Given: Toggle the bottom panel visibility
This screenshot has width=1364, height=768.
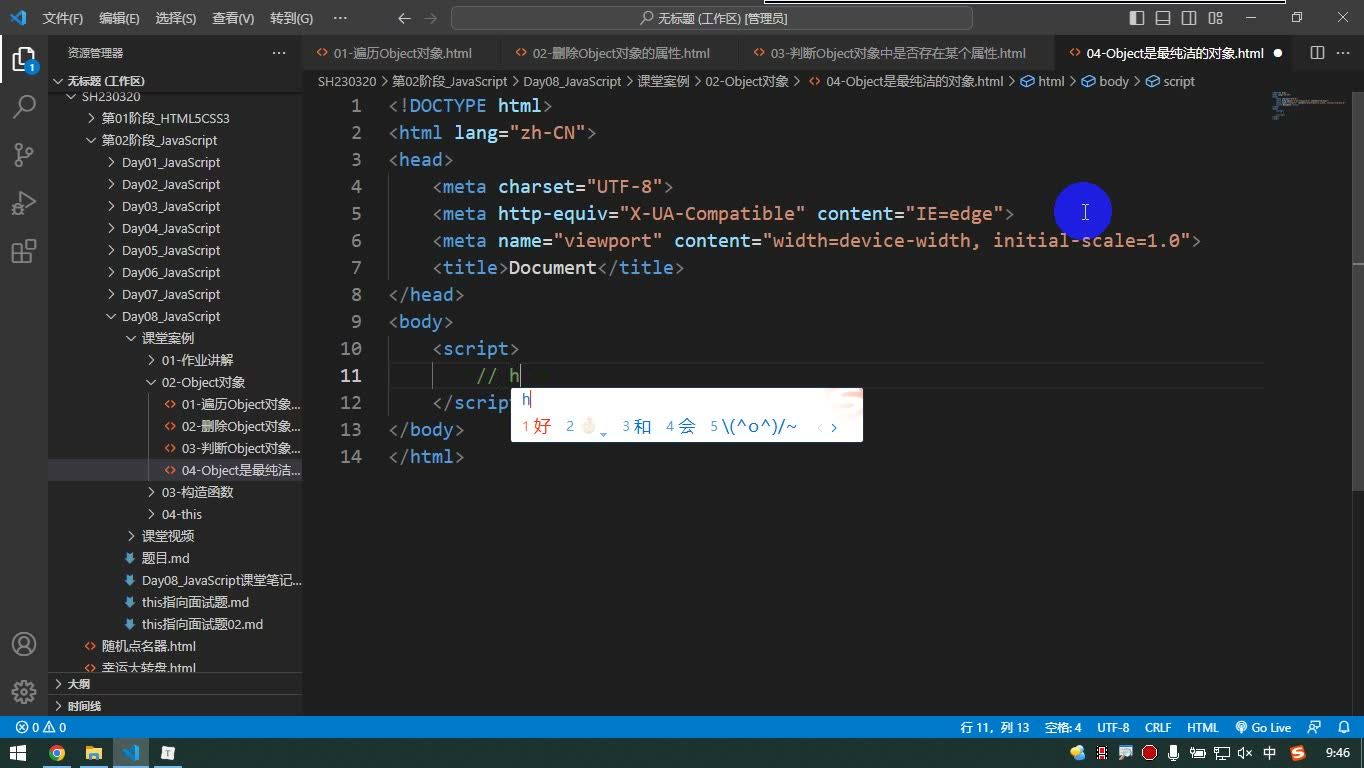Looking at the screenshot, I should (1163, 18).
